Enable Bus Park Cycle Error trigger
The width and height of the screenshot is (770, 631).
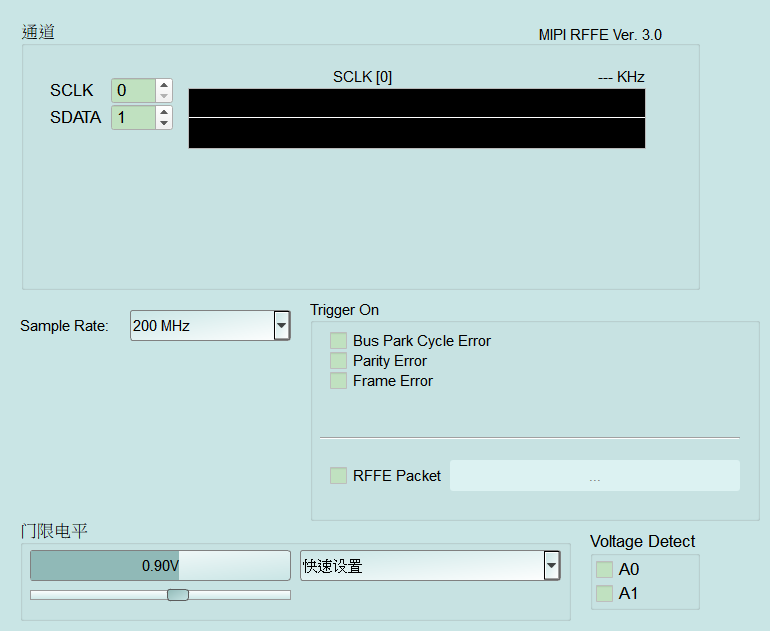pyautogui.click(x=338, y=340)
